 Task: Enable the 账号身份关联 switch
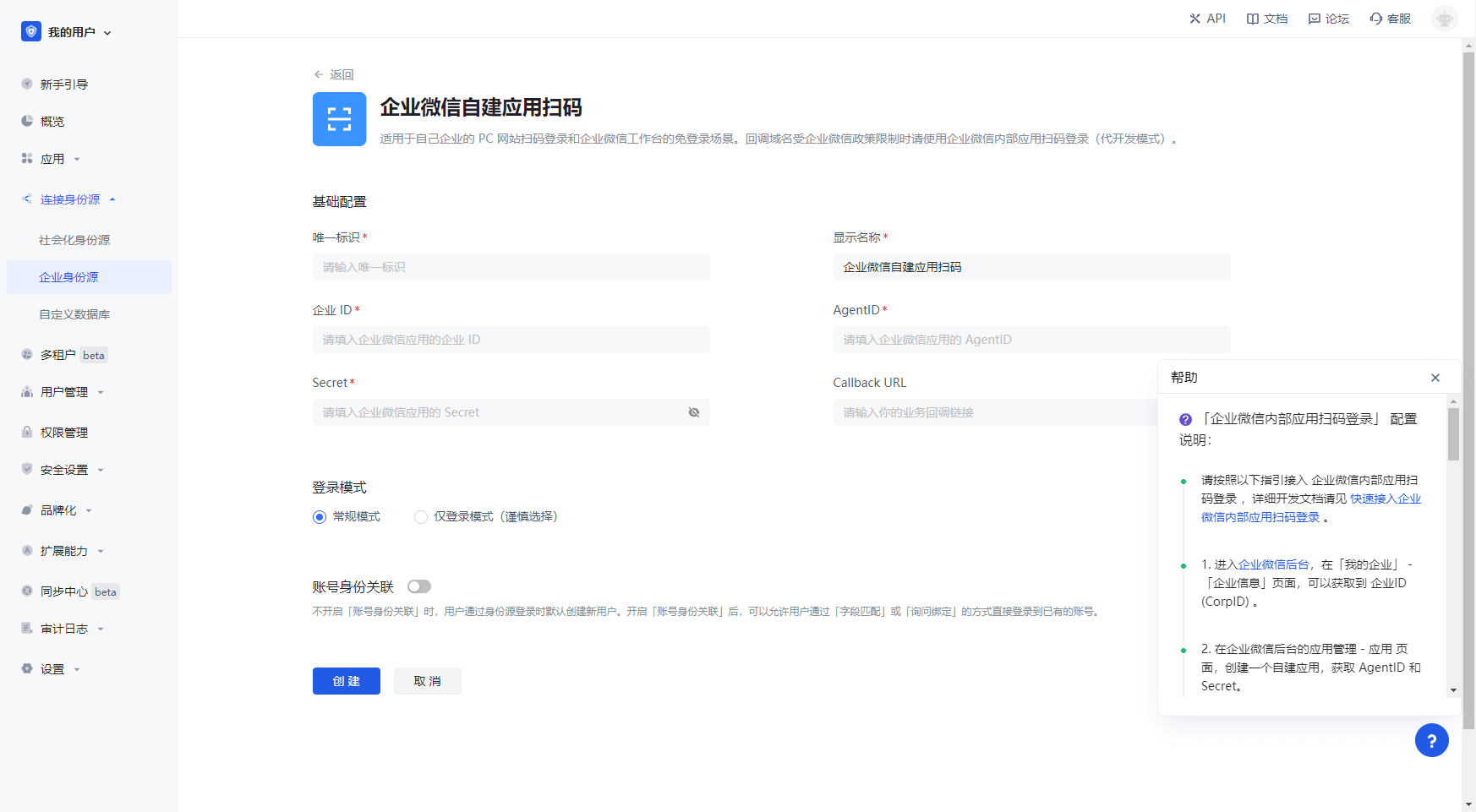point(419,586)
